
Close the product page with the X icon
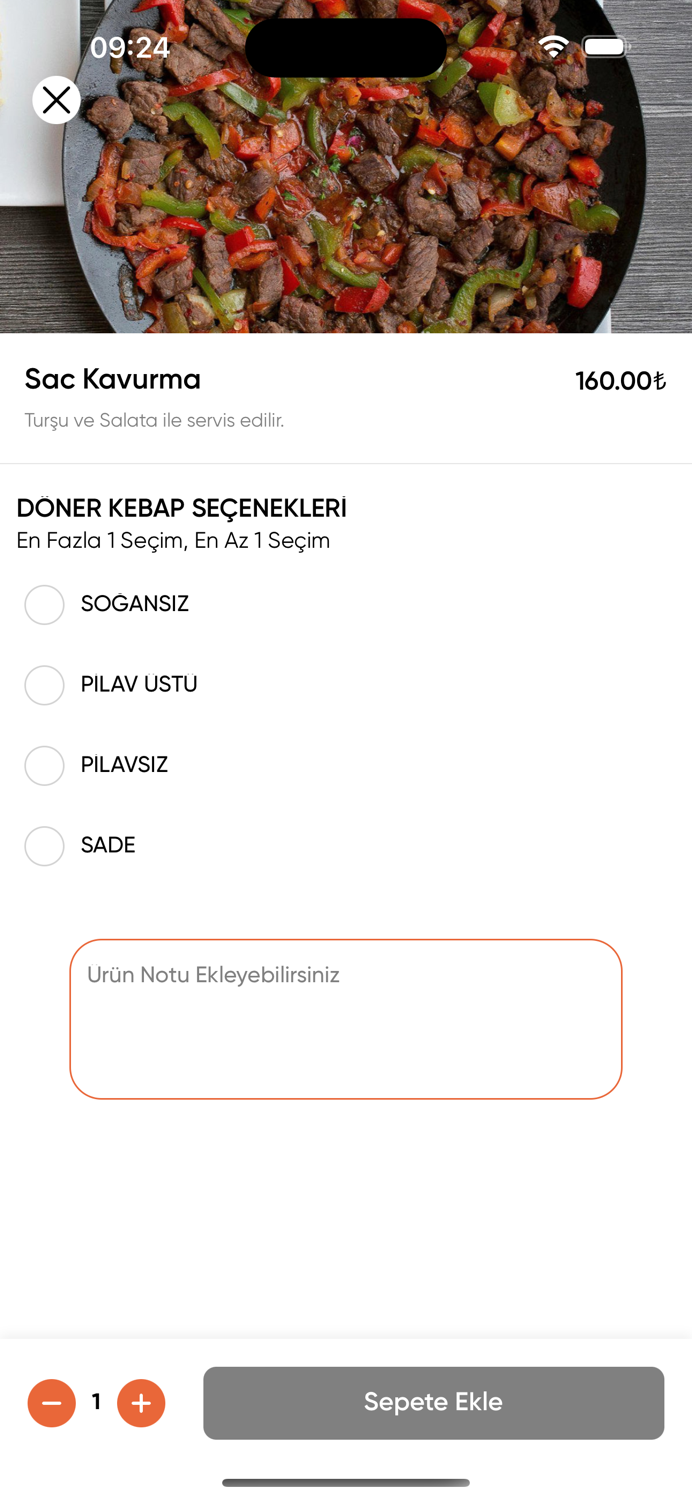[56, 100]
